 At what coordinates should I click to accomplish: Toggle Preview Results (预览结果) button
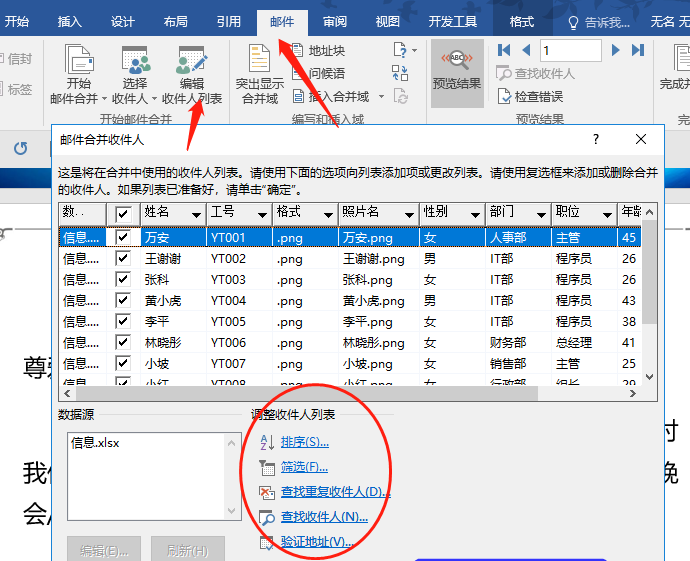coord(457,73)
